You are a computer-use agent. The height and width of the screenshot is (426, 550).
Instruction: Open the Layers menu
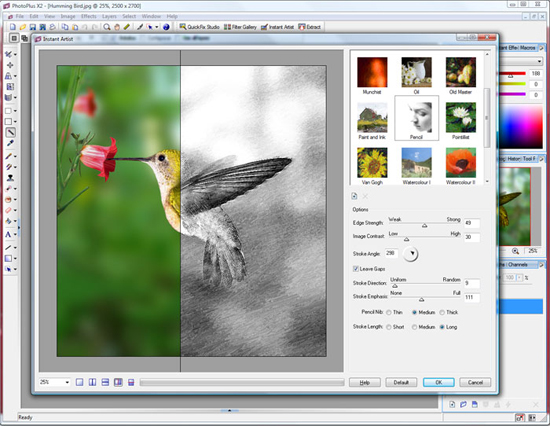coord(109,16)
